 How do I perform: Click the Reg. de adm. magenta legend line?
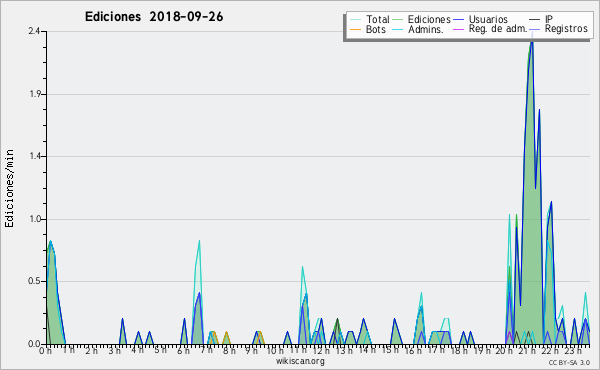point(458,29)
